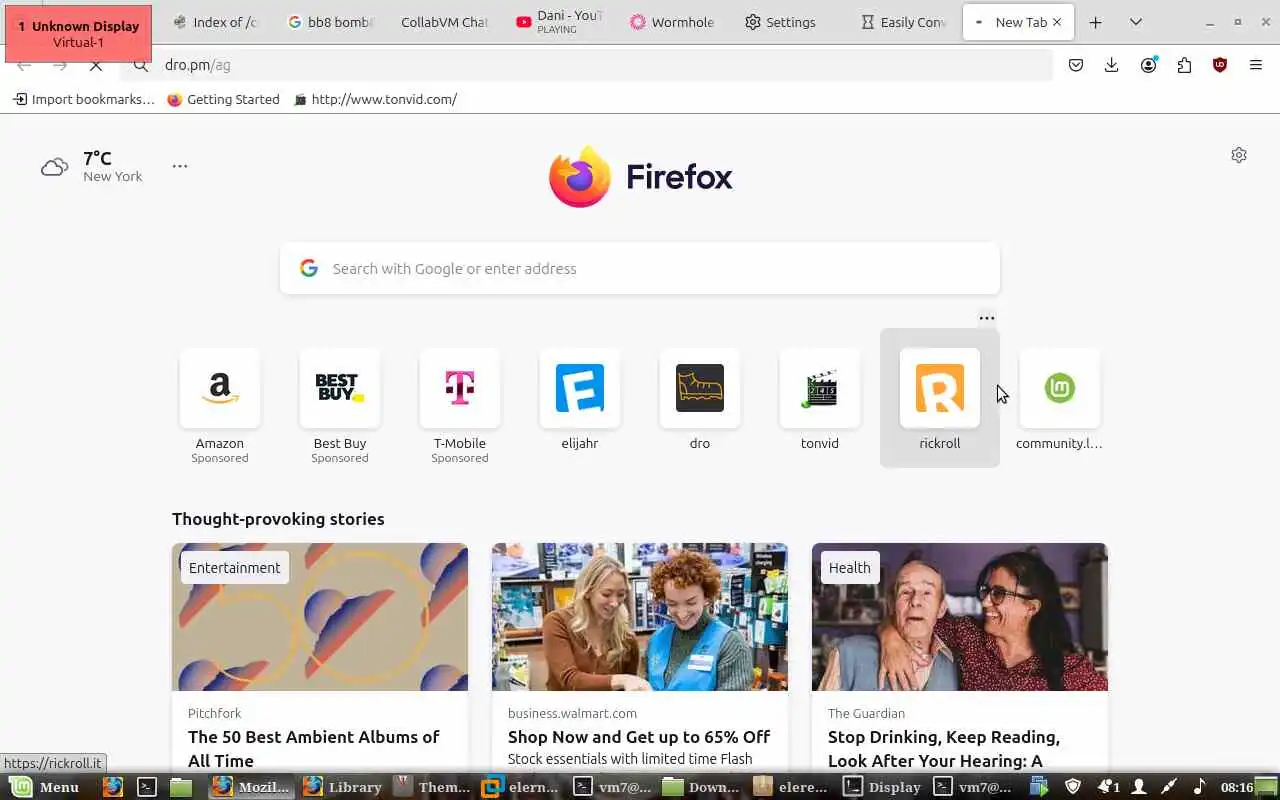Switch to the Them... taskbar window
The image size is (1280, 800).
431,787
